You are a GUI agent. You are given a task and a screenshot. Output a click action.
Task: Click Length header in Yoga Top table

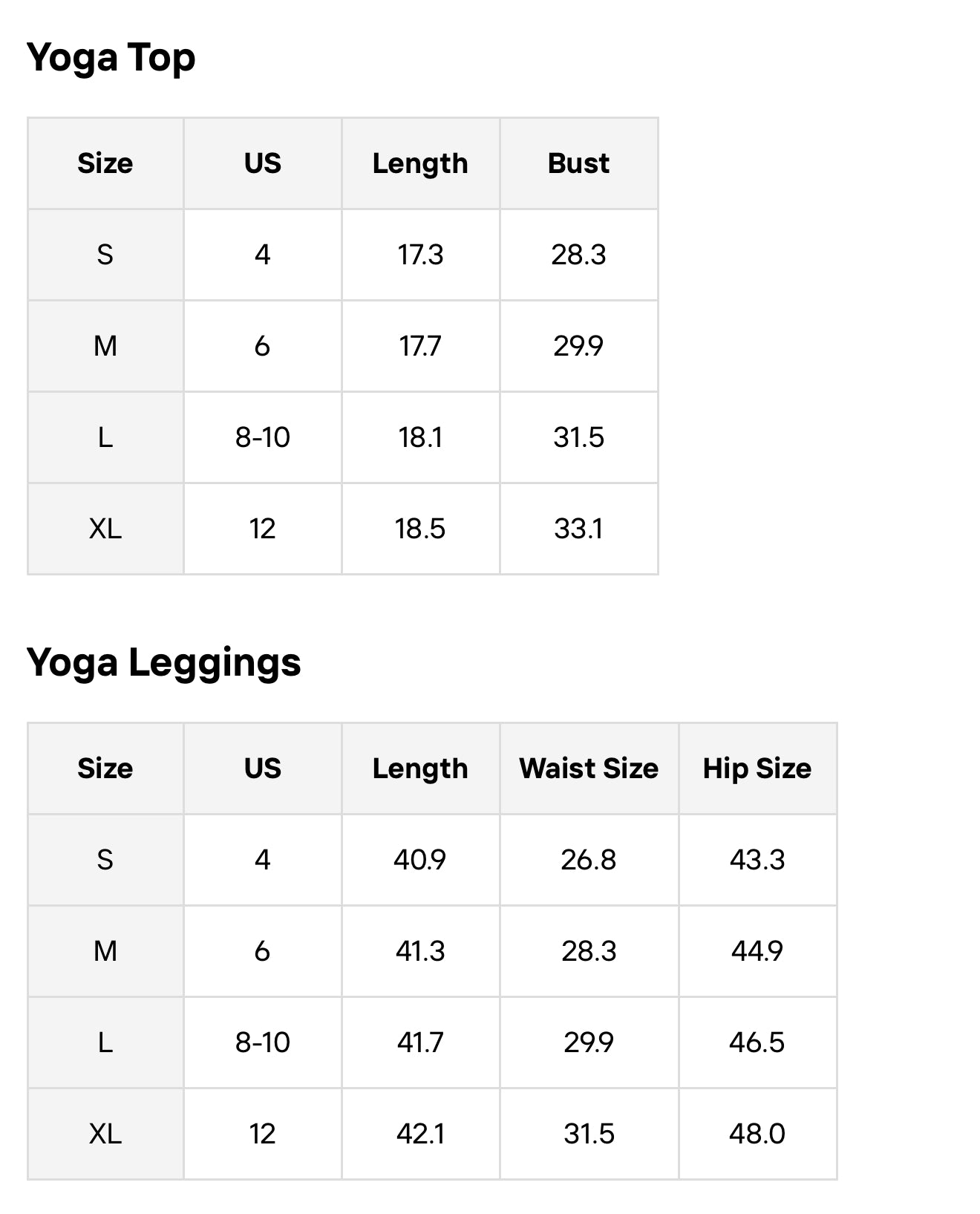420,163
